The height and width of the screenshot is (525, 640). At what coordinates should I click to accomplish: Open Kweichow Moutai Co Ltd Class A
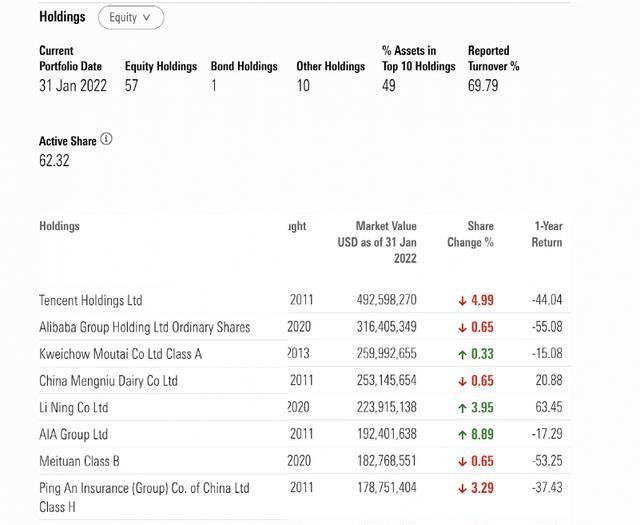pos(120,354)
